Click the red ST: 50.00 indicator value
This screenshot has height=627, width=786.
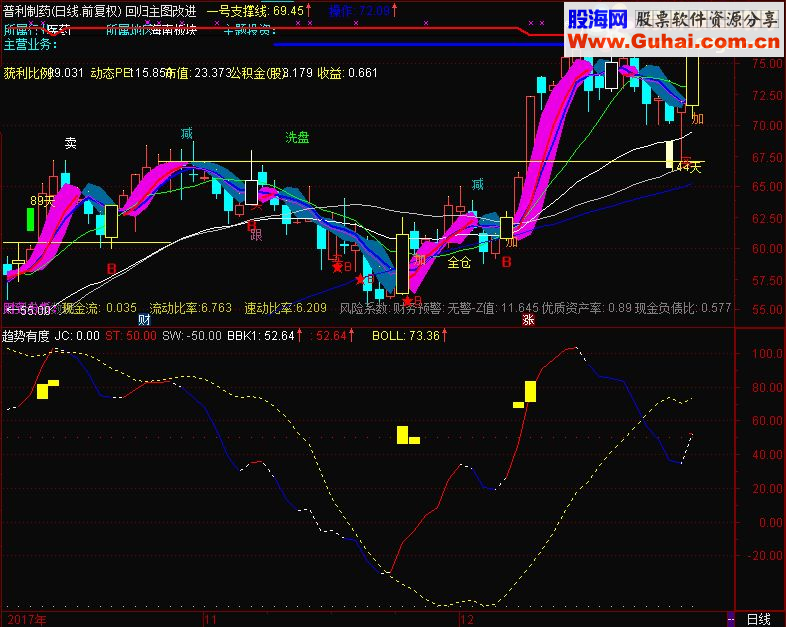pos(131,336)
